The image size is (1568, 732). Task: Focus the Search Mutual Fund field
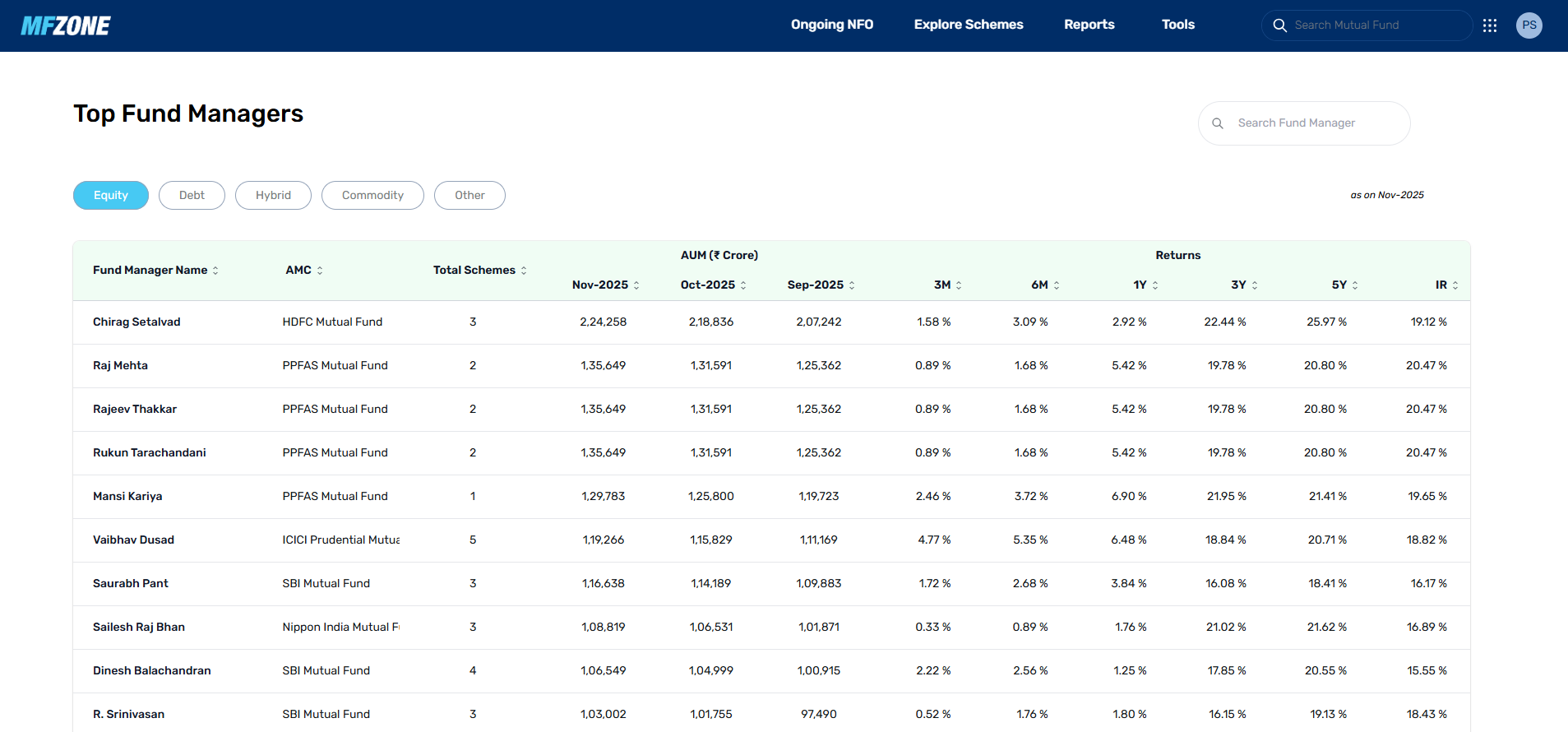1367,25
